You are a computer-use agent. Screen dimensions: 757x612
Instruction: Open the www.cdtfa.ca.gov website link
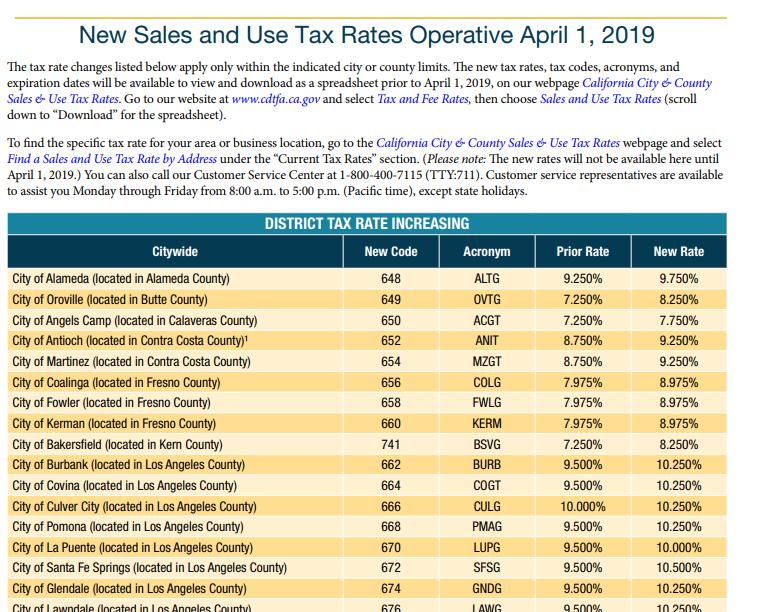[276, 99]
